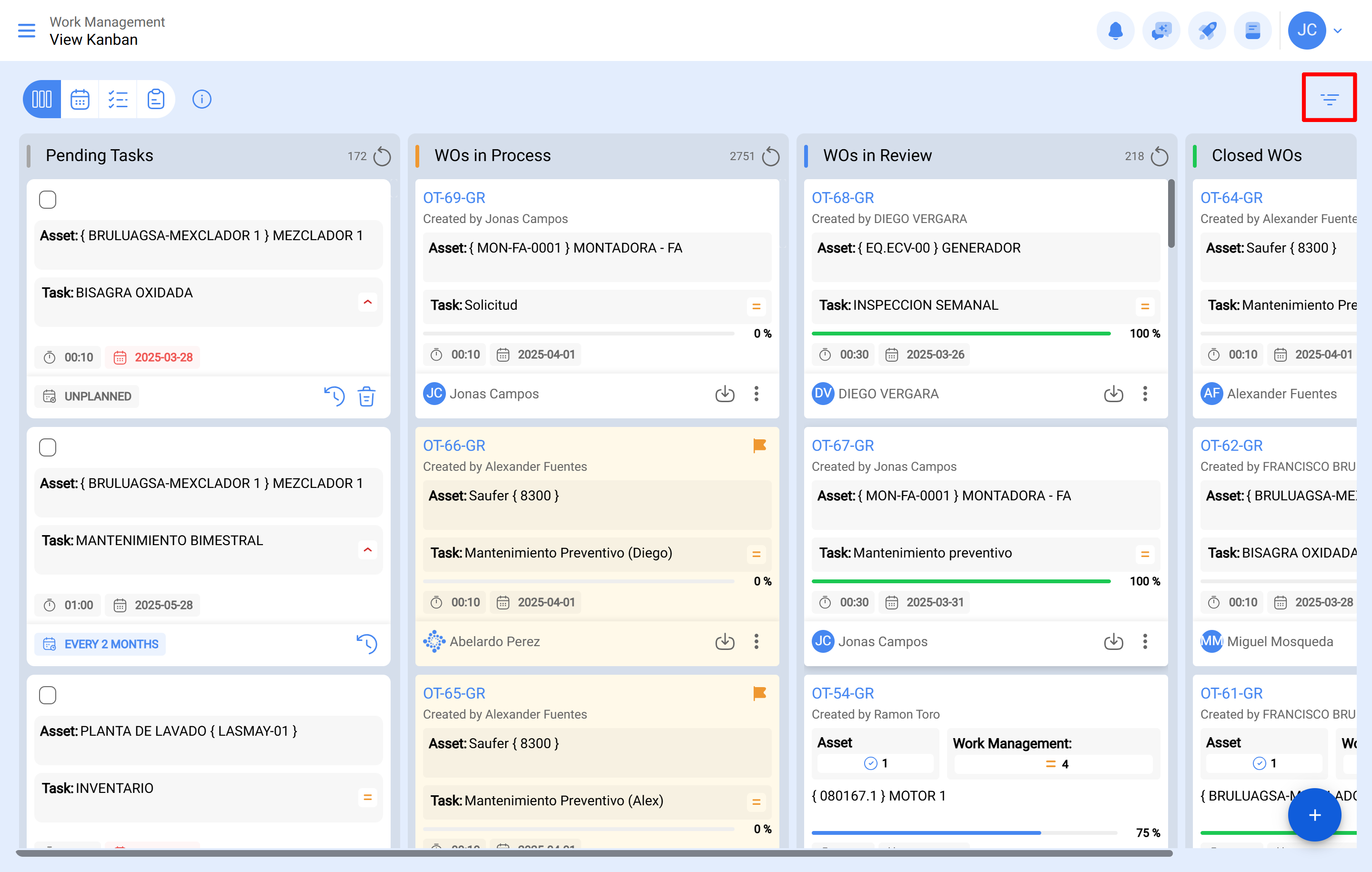
Task: Click the floating plus button
Action: (1314, 814)
